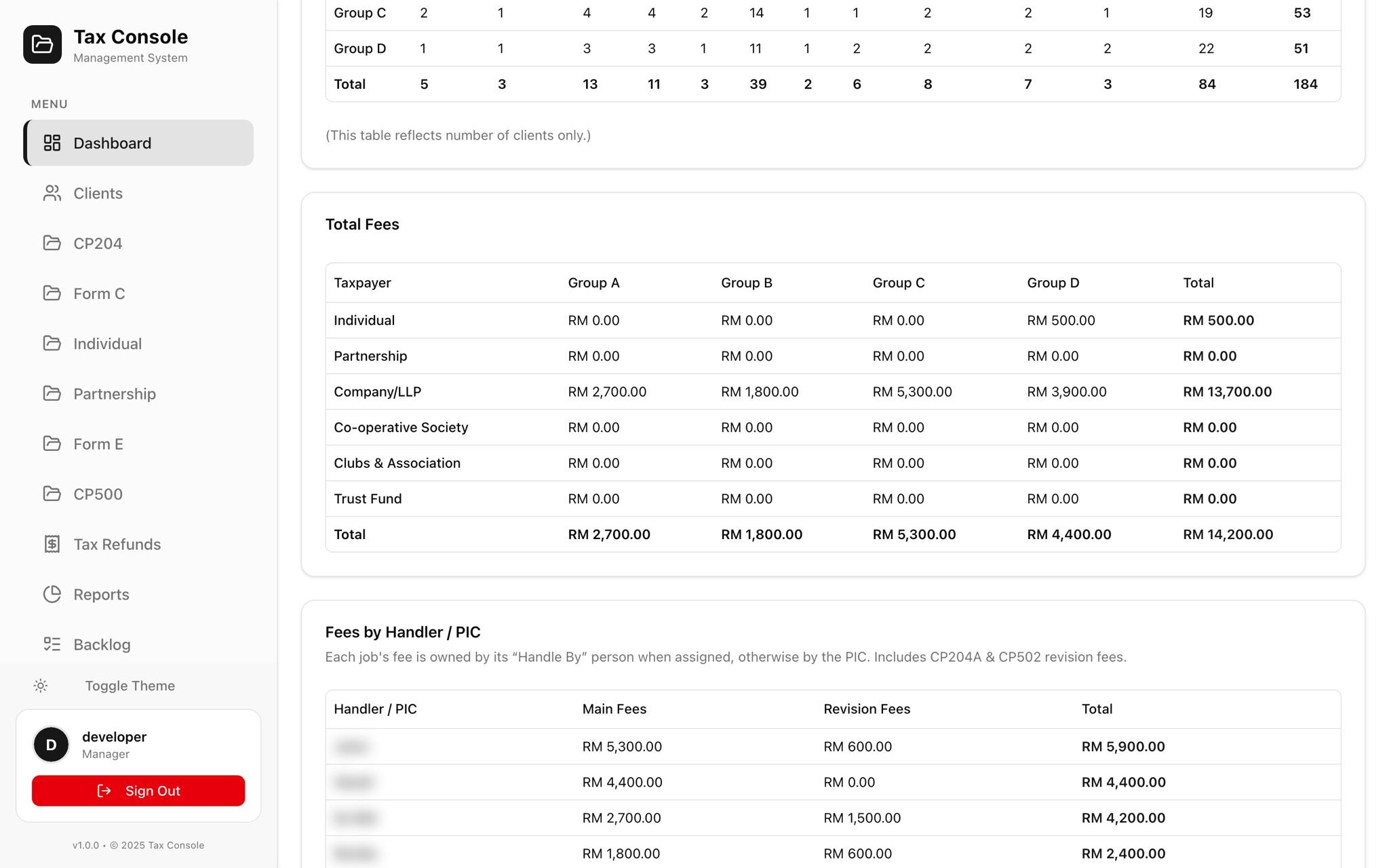1389x868 pixels.
Task: Click the Tax Refunds receipt icon
Action: click(x=52, y=545)
